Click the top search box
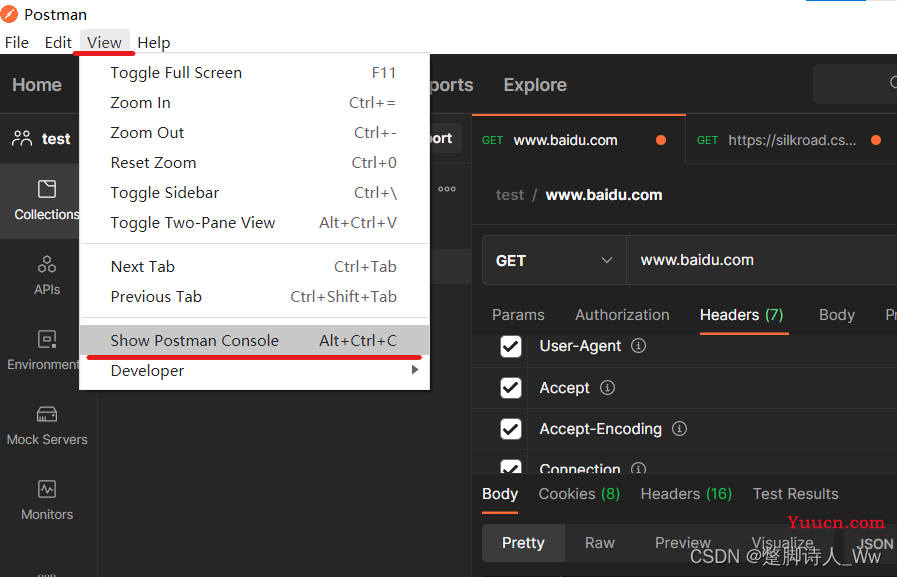This screenshot has height=577, width=897. click(x=855, y=84)
